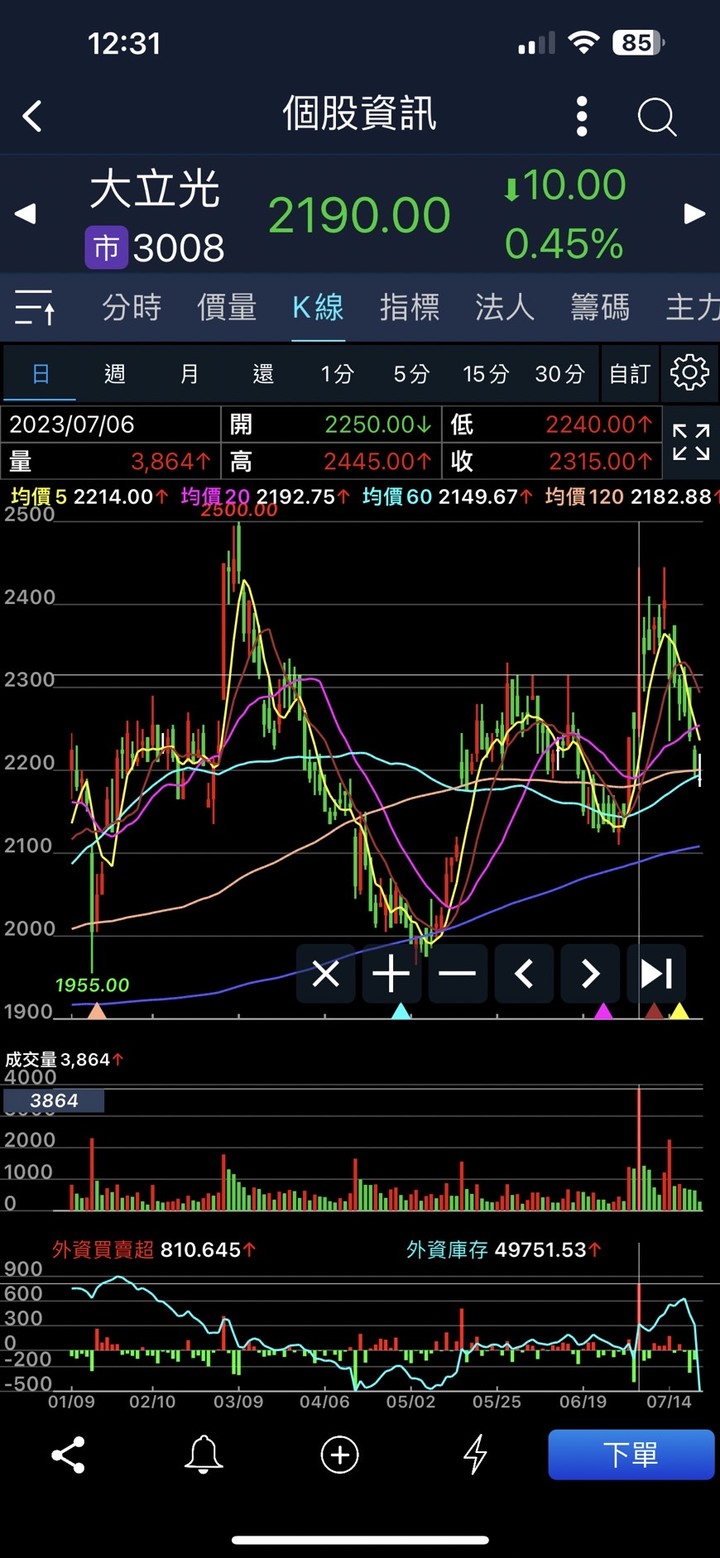The width and height of the screenshot is (720, 1558).
Task: Tap the 市 market badge
Action: [106, 247]
